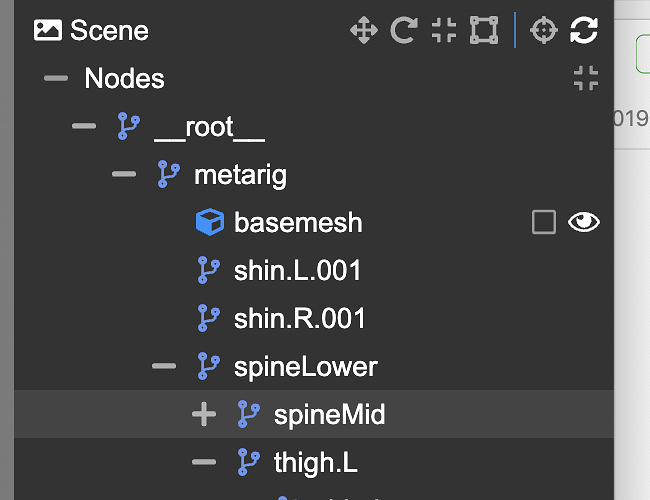Click the refresh scene icon
650x500 pixels.
[x=583, y=30]
